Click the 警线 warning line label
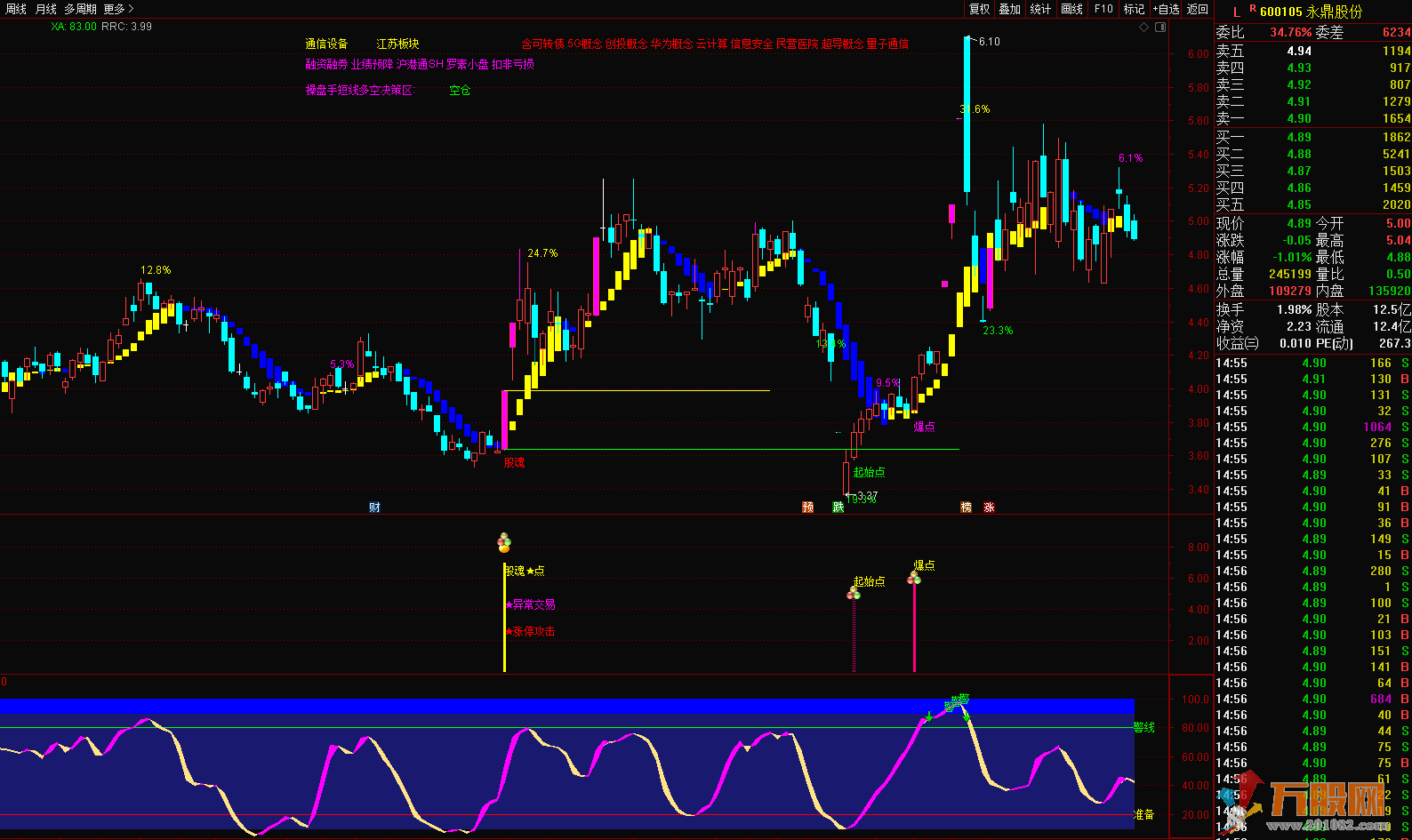Viewport: 1412px width, 840px height. click(x=1144, y=727)
